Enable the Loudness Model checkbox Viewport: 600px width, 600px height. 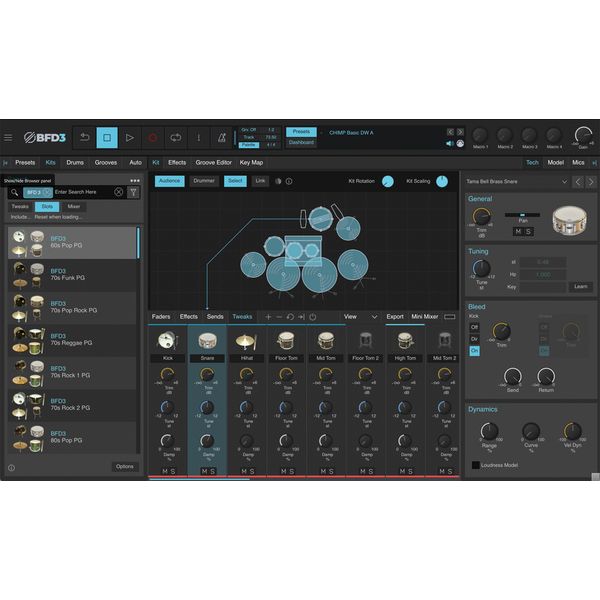click(476, 465)
